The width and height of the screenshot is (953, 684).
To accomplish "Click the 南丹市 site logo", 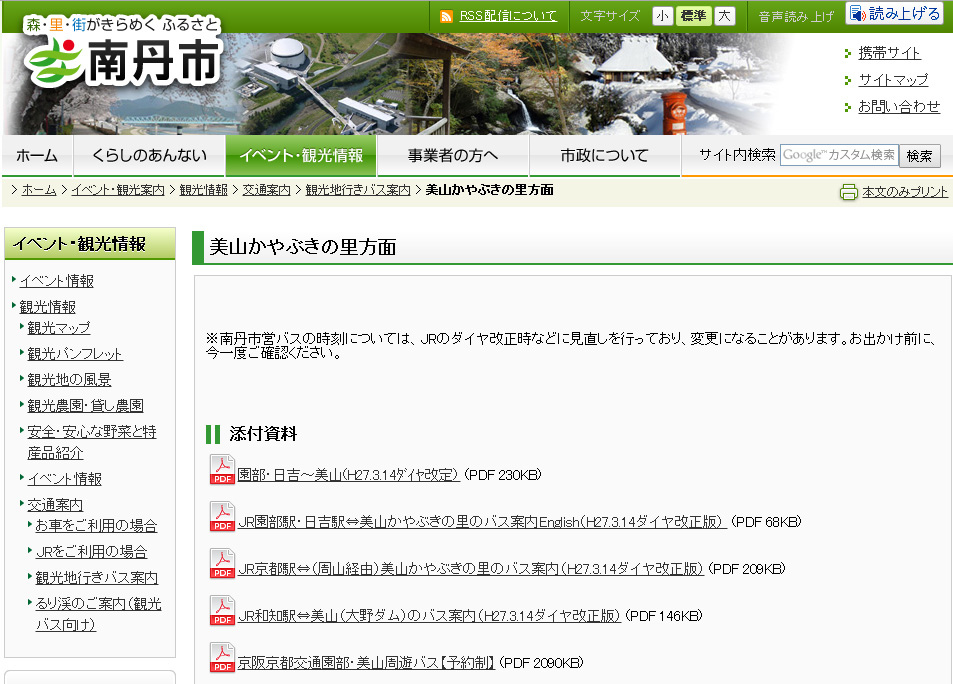I will [x=122, y=52].
